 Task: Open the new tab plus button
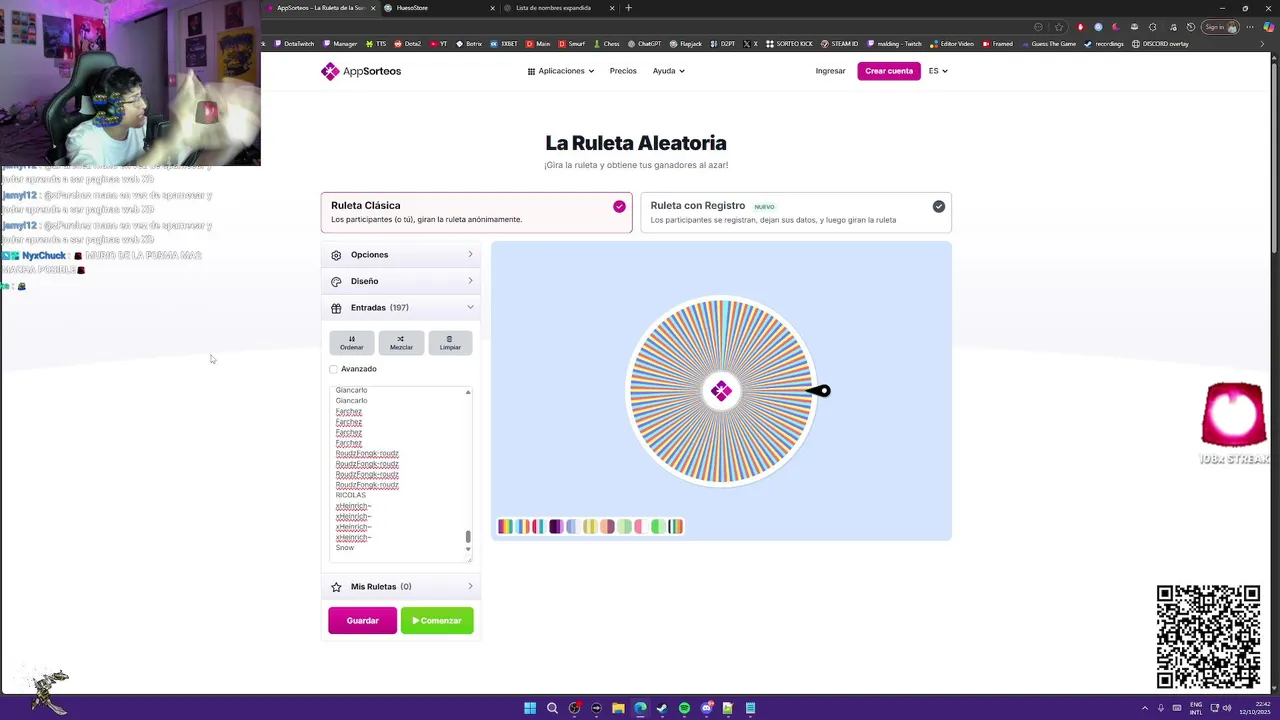tap(628, 8)
